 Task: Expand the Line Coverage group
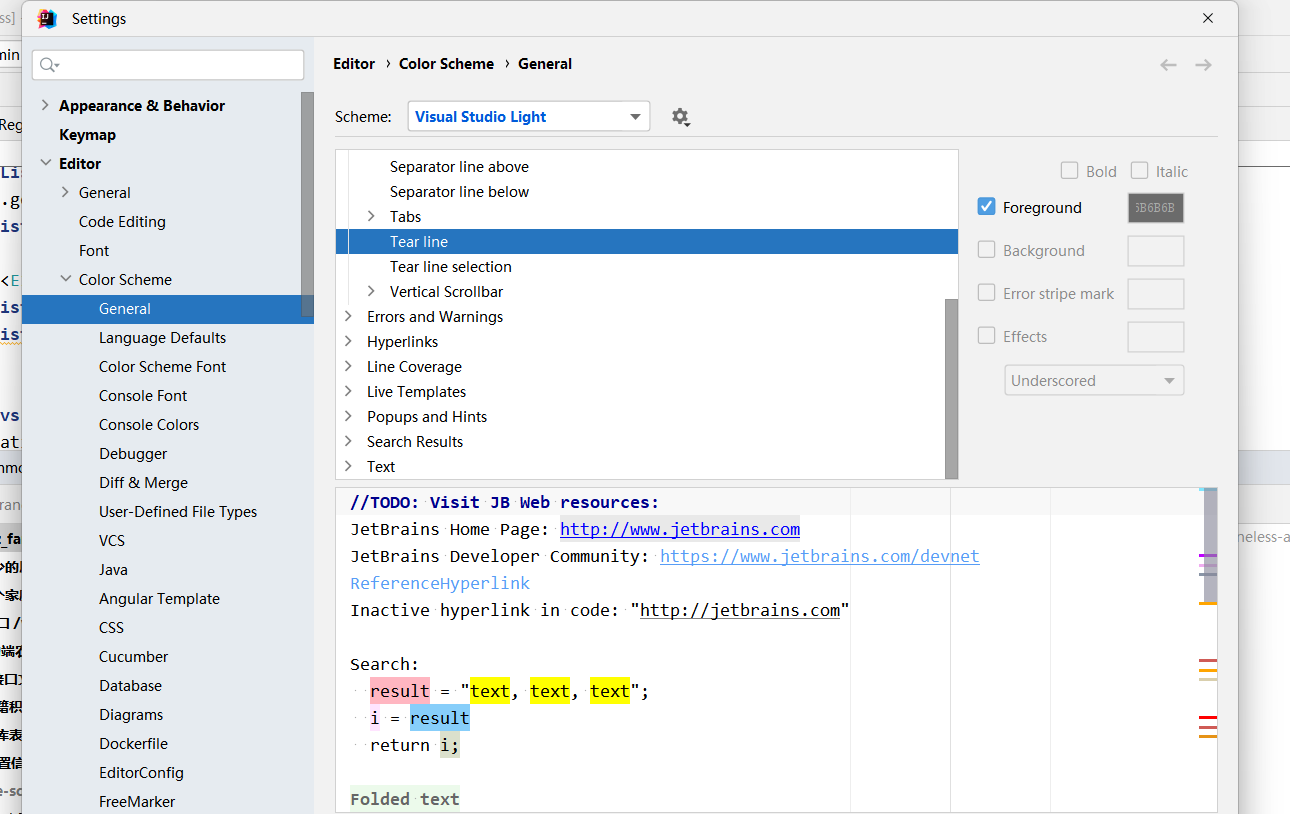348,366
